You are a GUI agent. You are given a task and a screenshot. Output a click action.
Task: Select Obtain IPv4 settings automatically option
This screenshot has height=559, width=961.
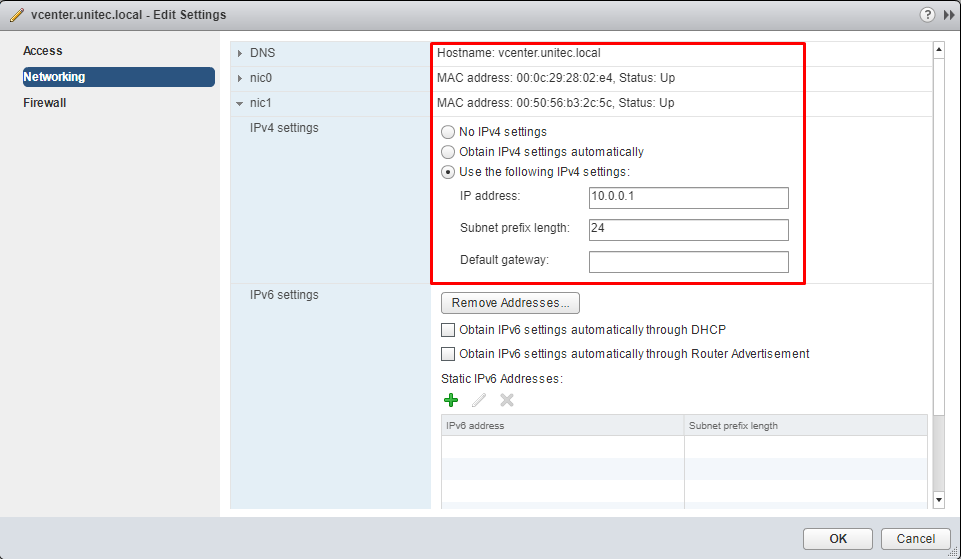click(x=448, y=152)
